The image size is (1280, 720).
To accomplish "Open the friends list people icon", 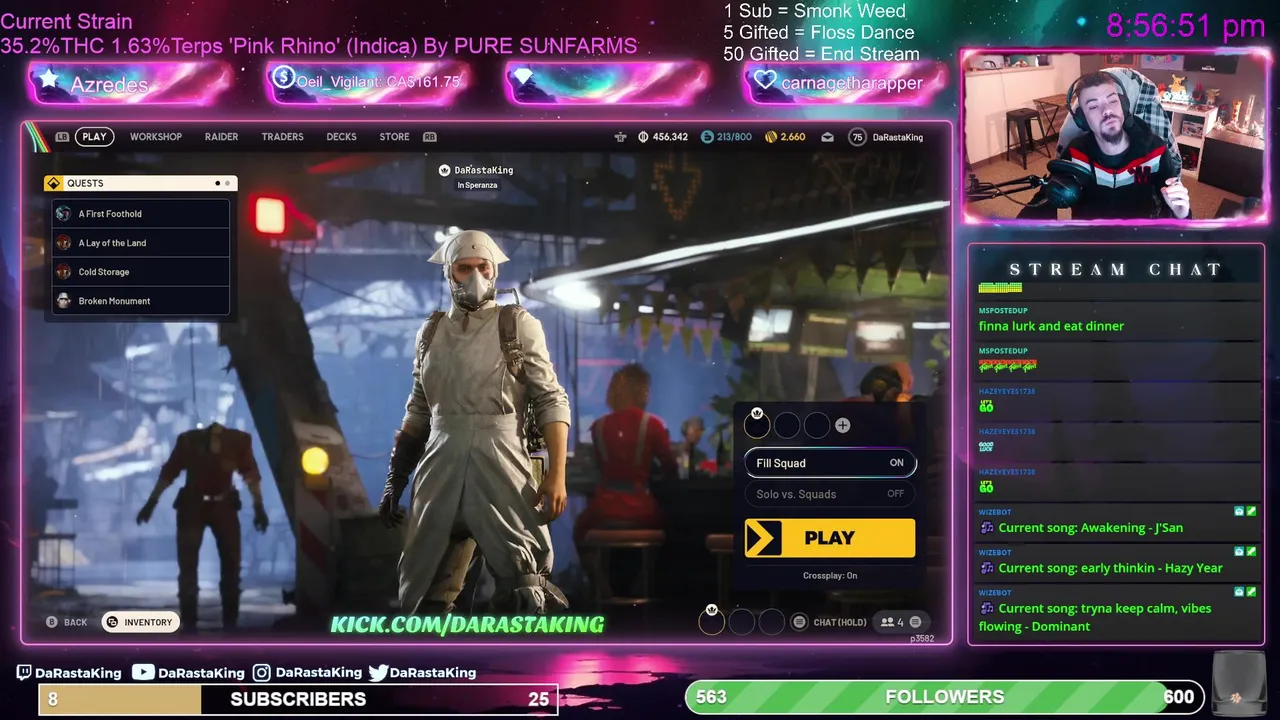I will click(887, 622).
